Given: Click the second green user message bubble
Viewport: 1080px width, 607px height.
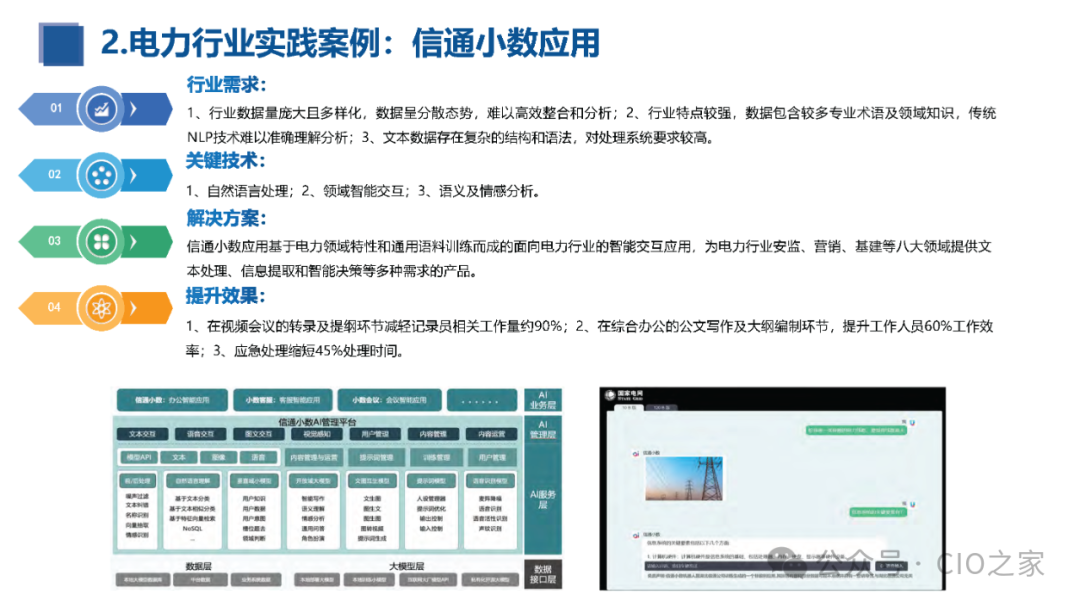Looking at the screenshot, I should (x=878, y=512).
